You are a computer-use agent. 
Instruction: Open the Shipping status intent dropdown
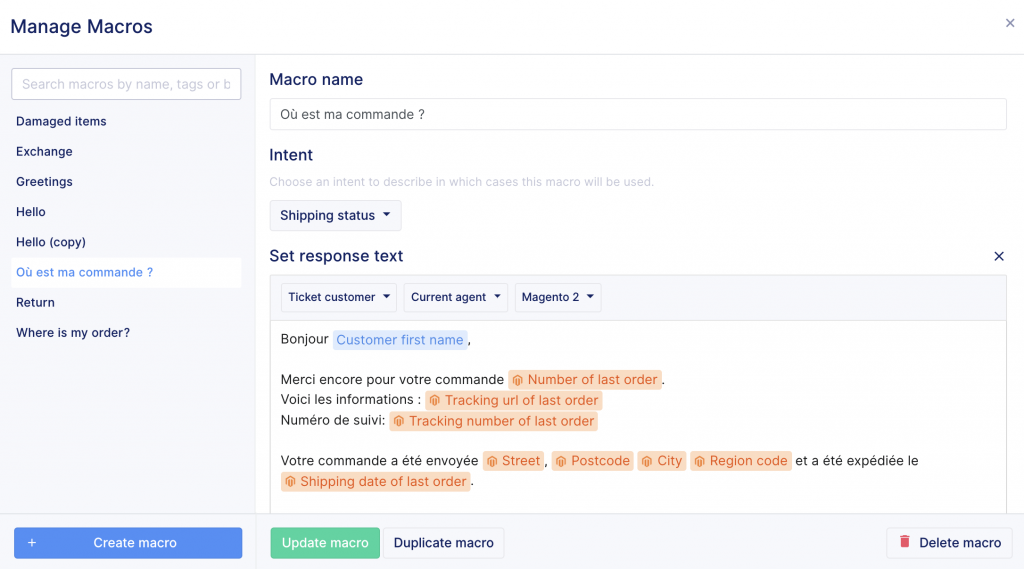335,216
